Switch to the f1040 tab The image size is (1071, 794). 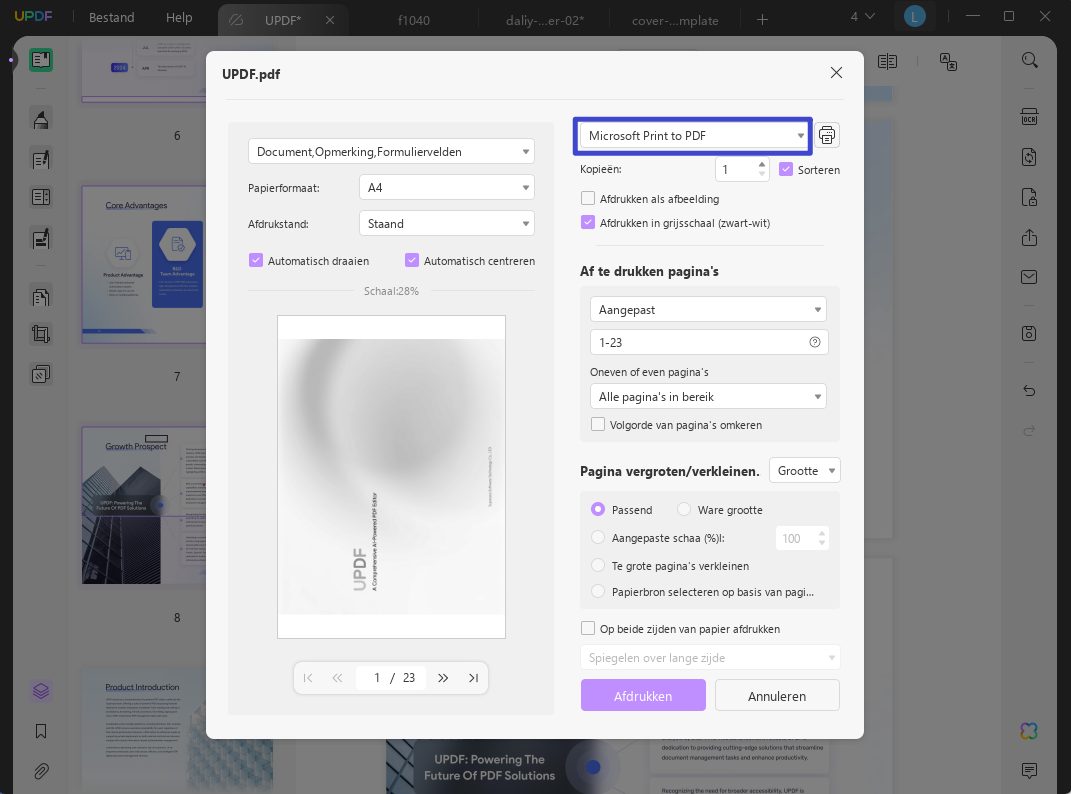point(413,20)
